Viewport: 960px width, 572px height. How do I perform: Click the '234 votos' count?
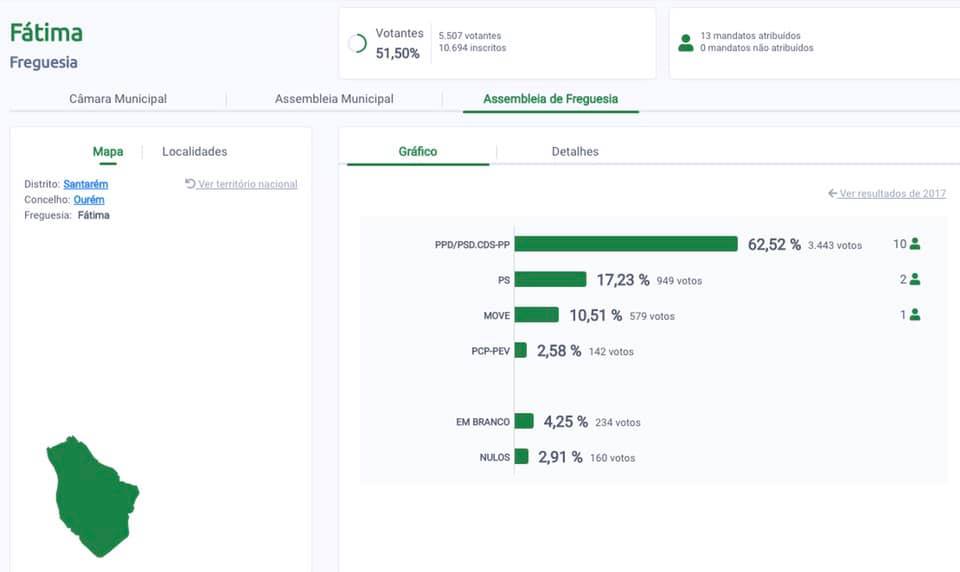(618, 423)
